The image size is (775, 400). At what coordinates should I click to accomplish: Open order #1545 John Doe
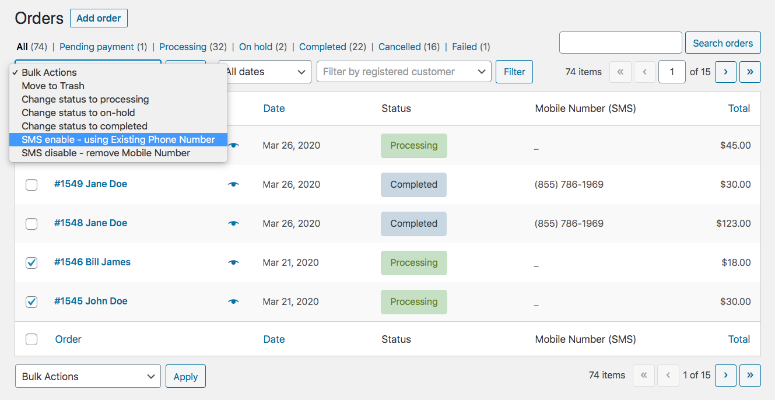(x=90, y=301)
